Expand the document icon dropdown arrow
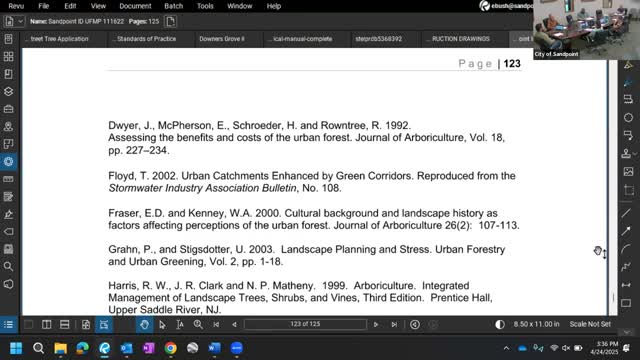 click(20, 21)
